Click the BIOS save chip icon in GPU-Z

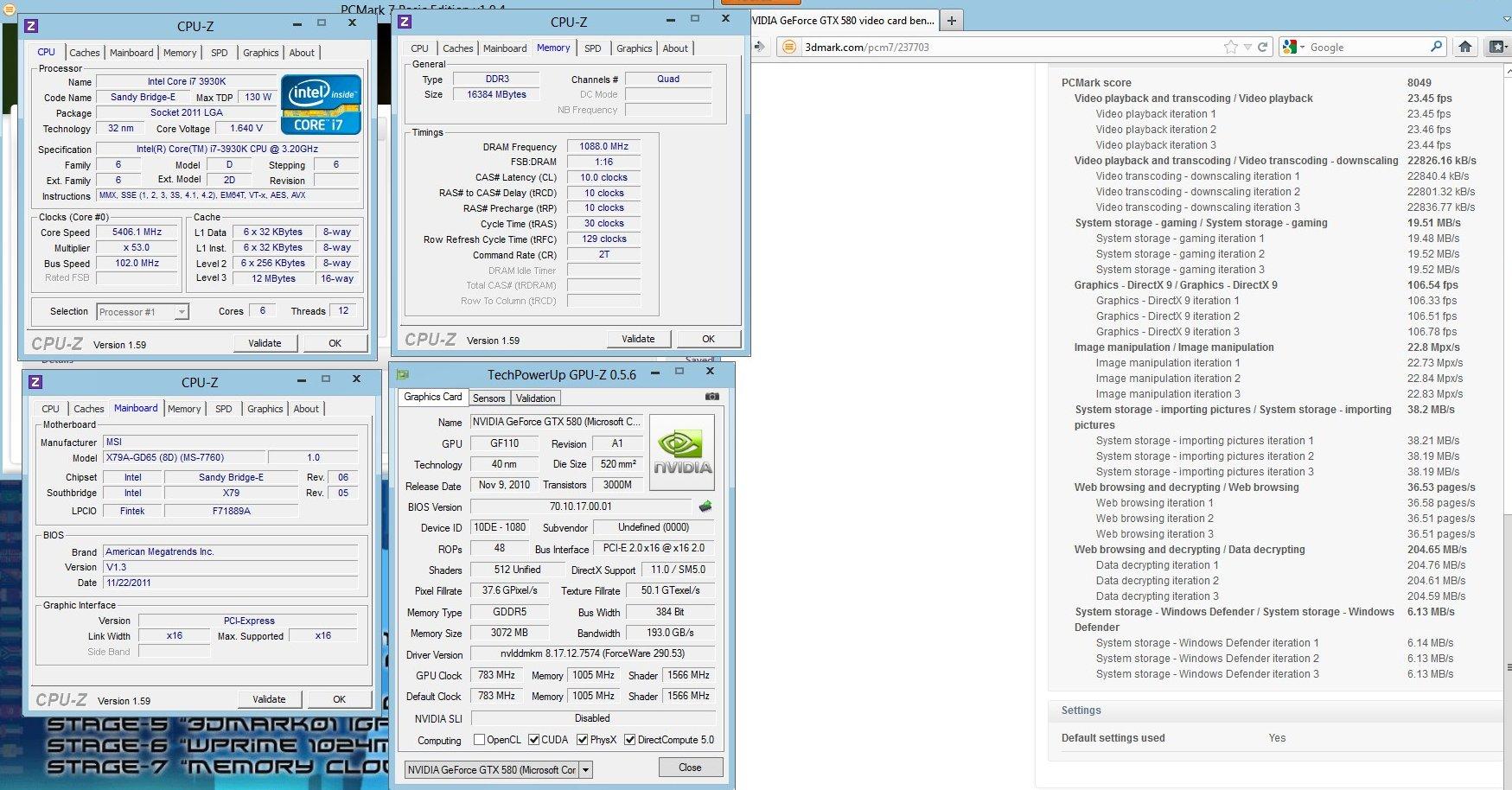coord(705,506)
